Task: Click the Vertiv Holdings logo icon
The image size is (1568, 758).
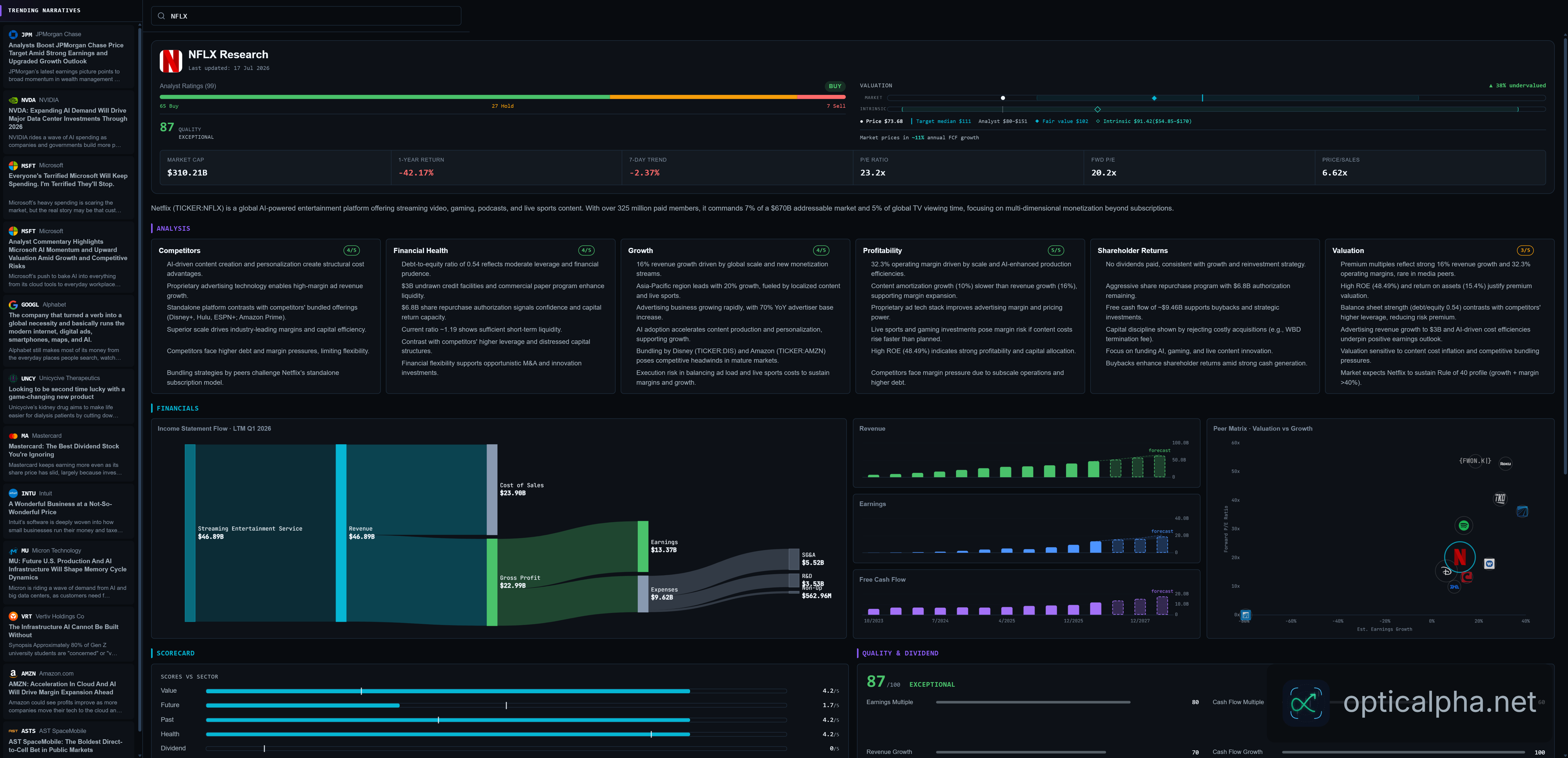Action: (13, 616)
